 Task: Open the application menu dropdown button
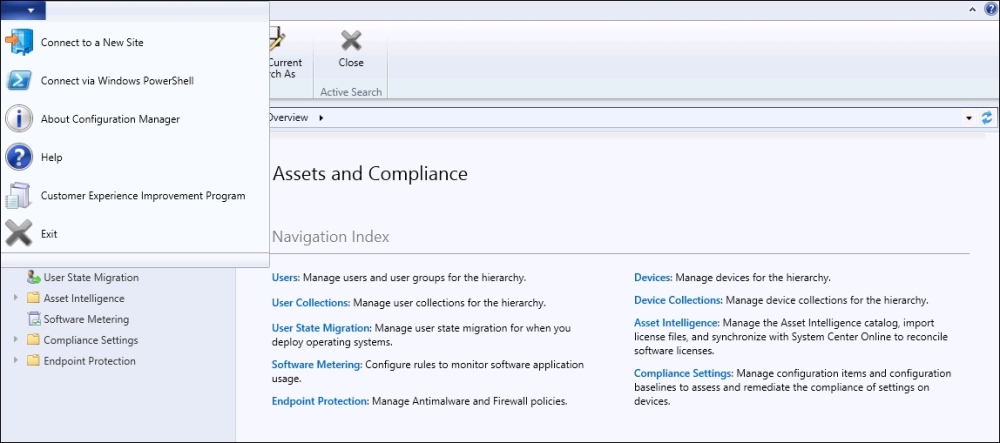point(24,9)
